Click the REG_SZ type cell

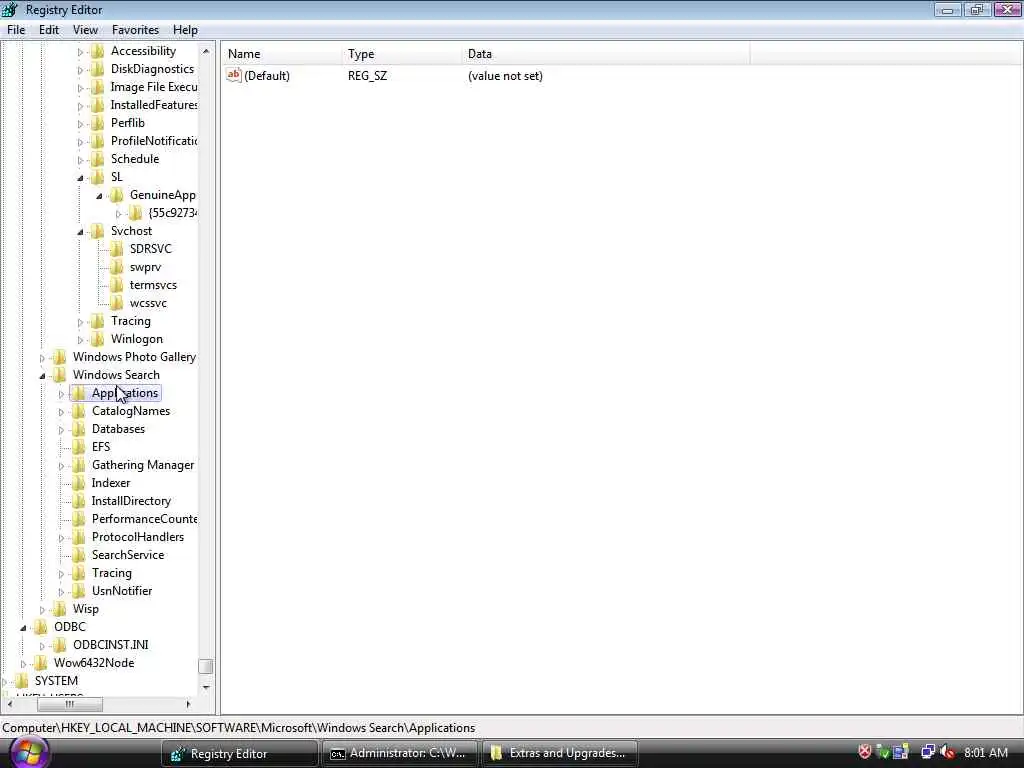click(367, 76)
